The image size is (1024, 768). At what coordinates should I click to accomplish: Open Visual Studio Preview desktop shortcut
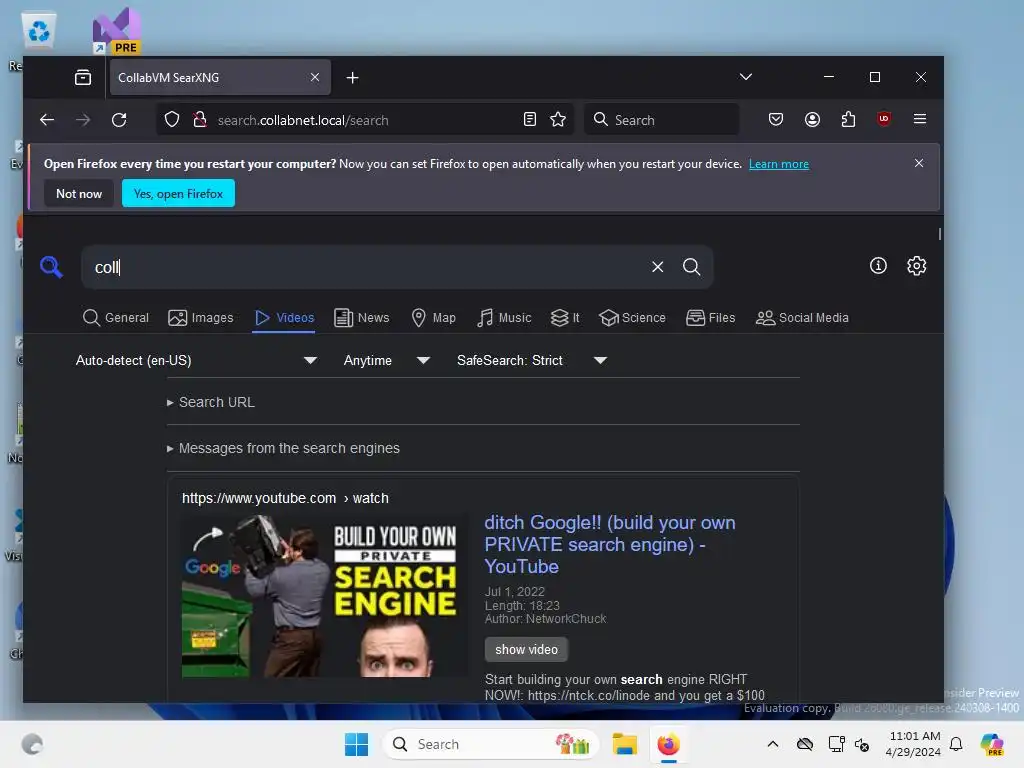116,31
